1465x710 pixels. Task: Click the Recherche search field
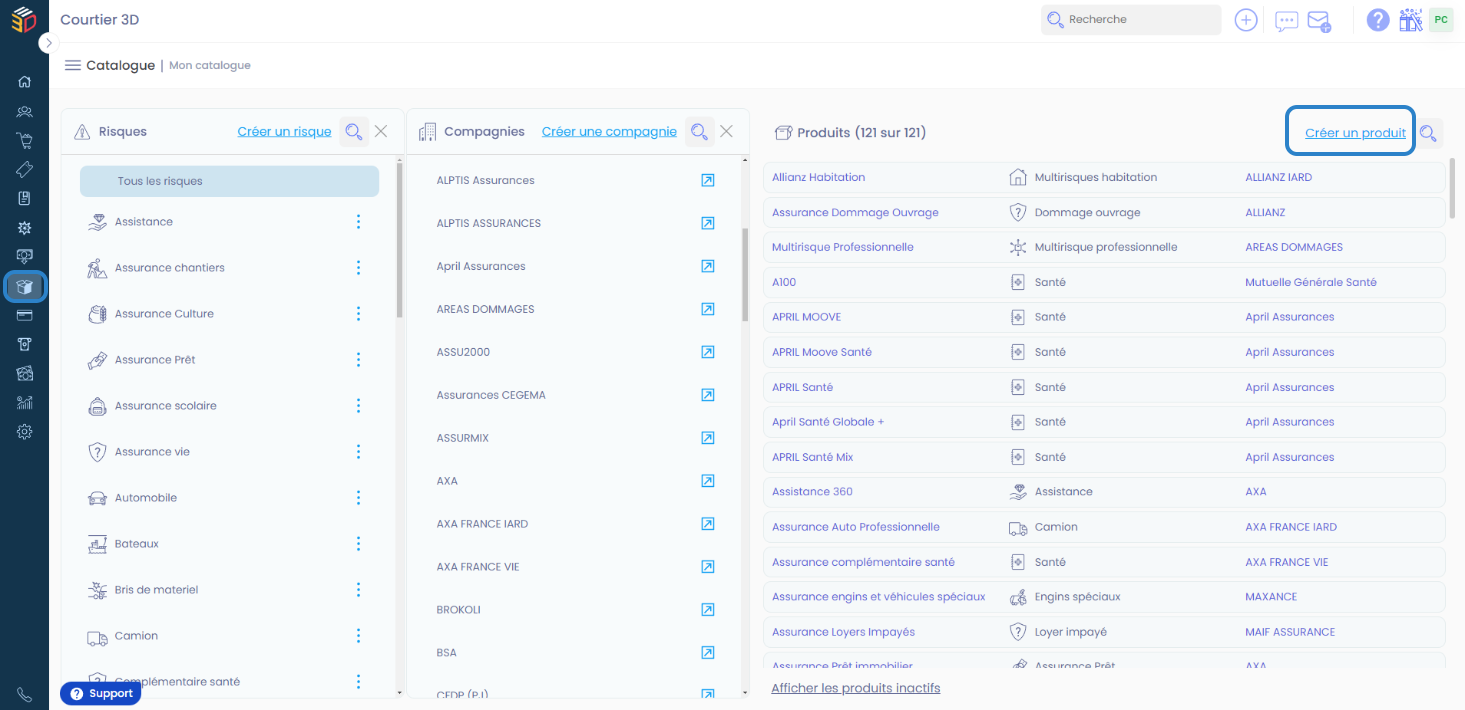(1131, 20)
